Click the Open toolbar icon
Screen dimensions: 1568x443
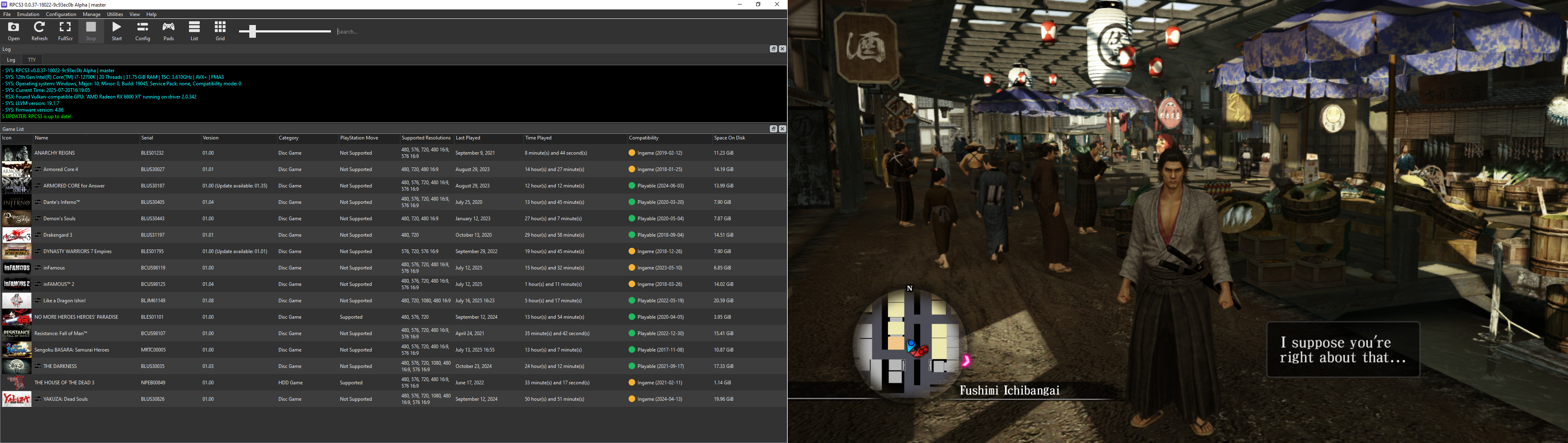[x=14, y=31]
